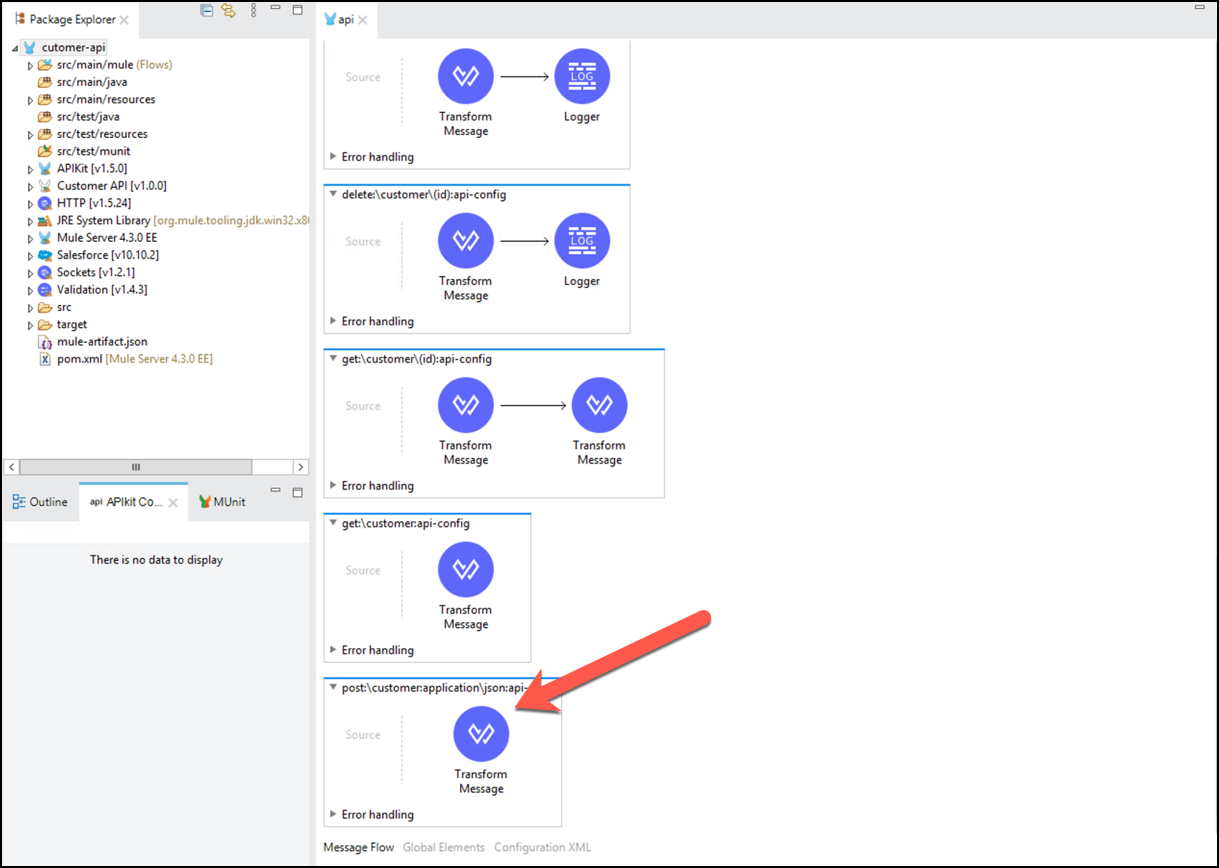Click delete:\customer\(id):api-config flow title
This screenshot has height=868, width=1219.
(x=424, y=194)
